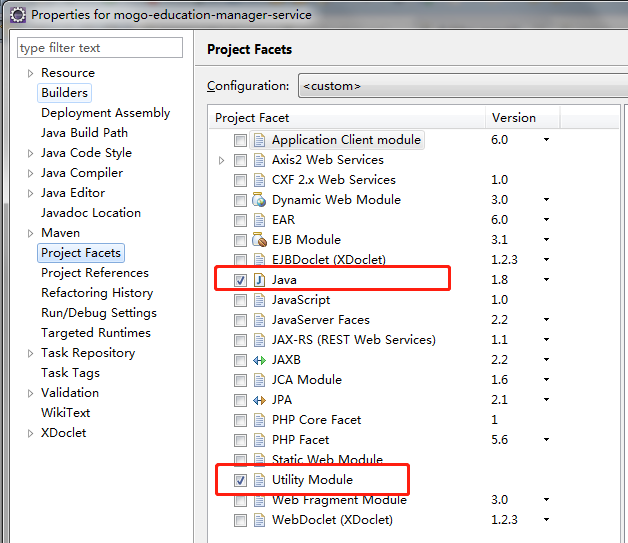Click the CXF 2.x Web Services icon
The image size is (628, 543).
click(259, 180)
